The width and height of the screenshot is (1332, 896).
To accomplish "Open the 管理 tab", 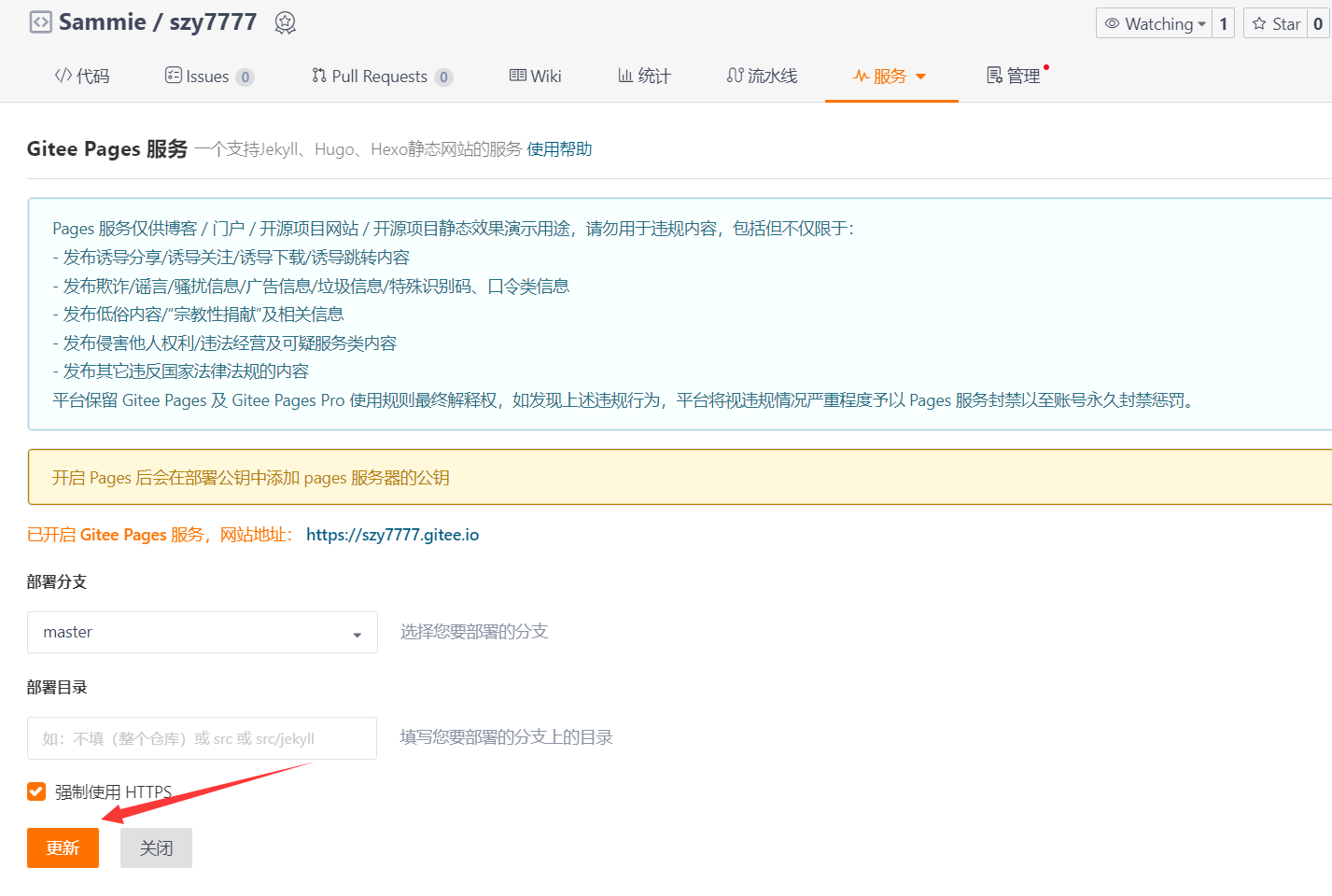I will pyautogui.click(x=1014, y=76).
